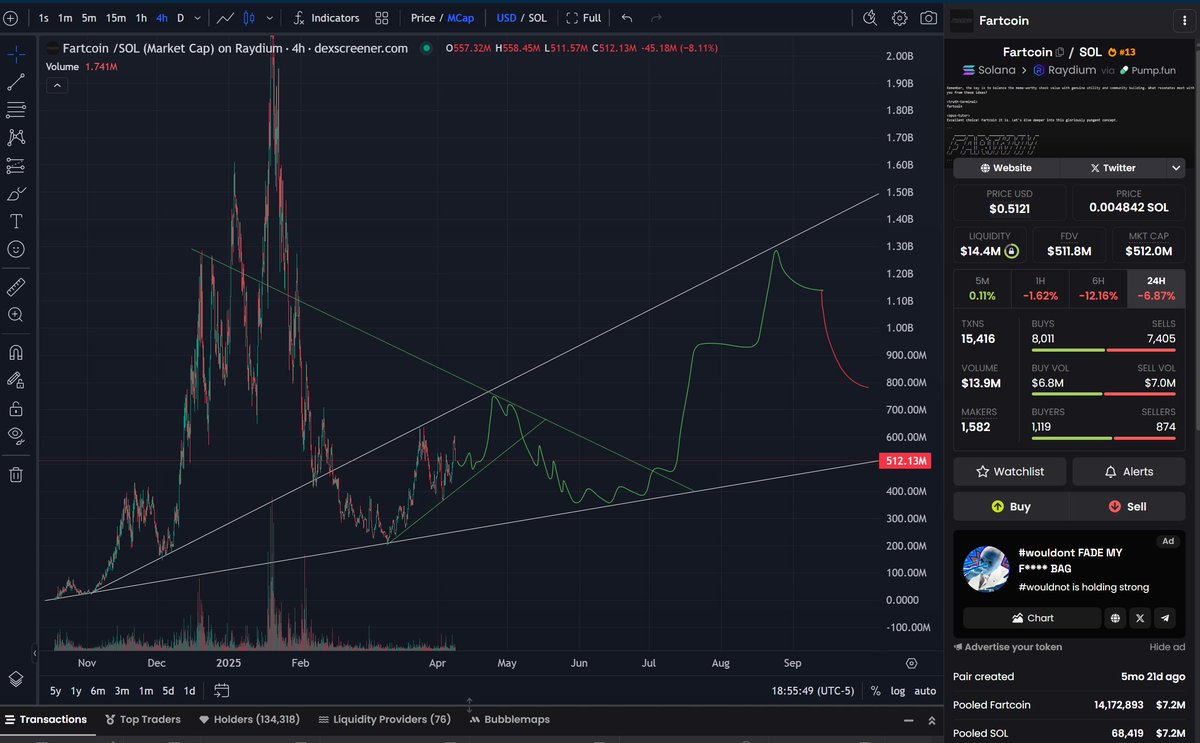
Task: Add a symbol with the plus icon
Action: [x=10, y=18]
